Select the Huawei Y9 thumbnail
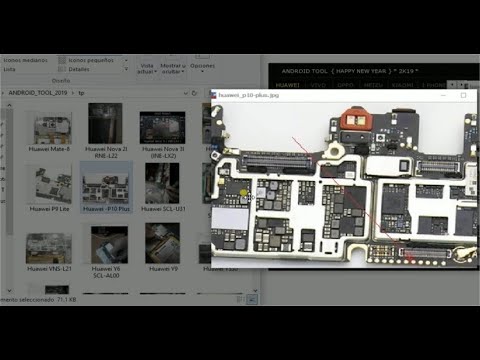 pyautogui.click(x=163, y=248)
